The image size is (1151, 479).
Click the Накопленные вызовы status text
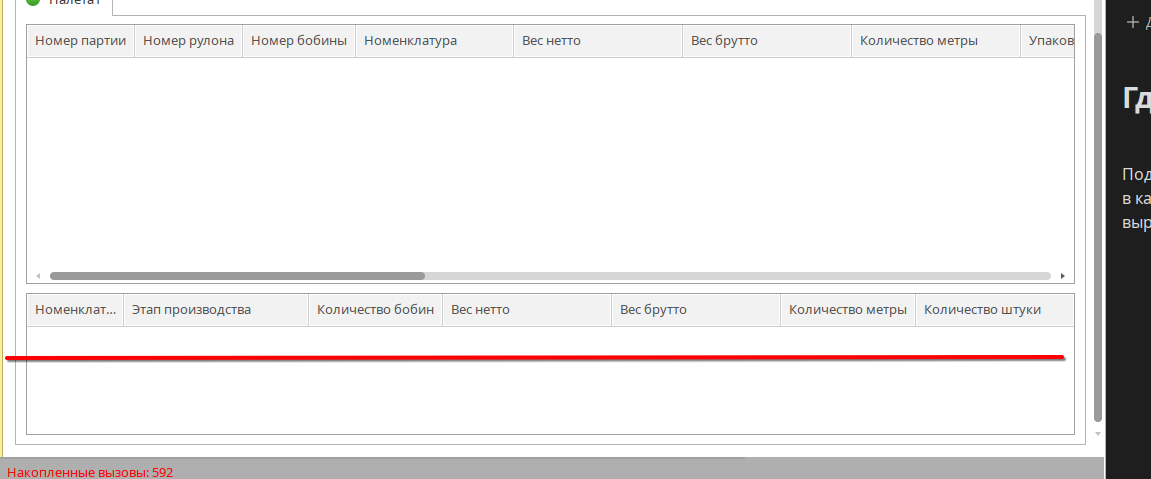pos(90,472)
